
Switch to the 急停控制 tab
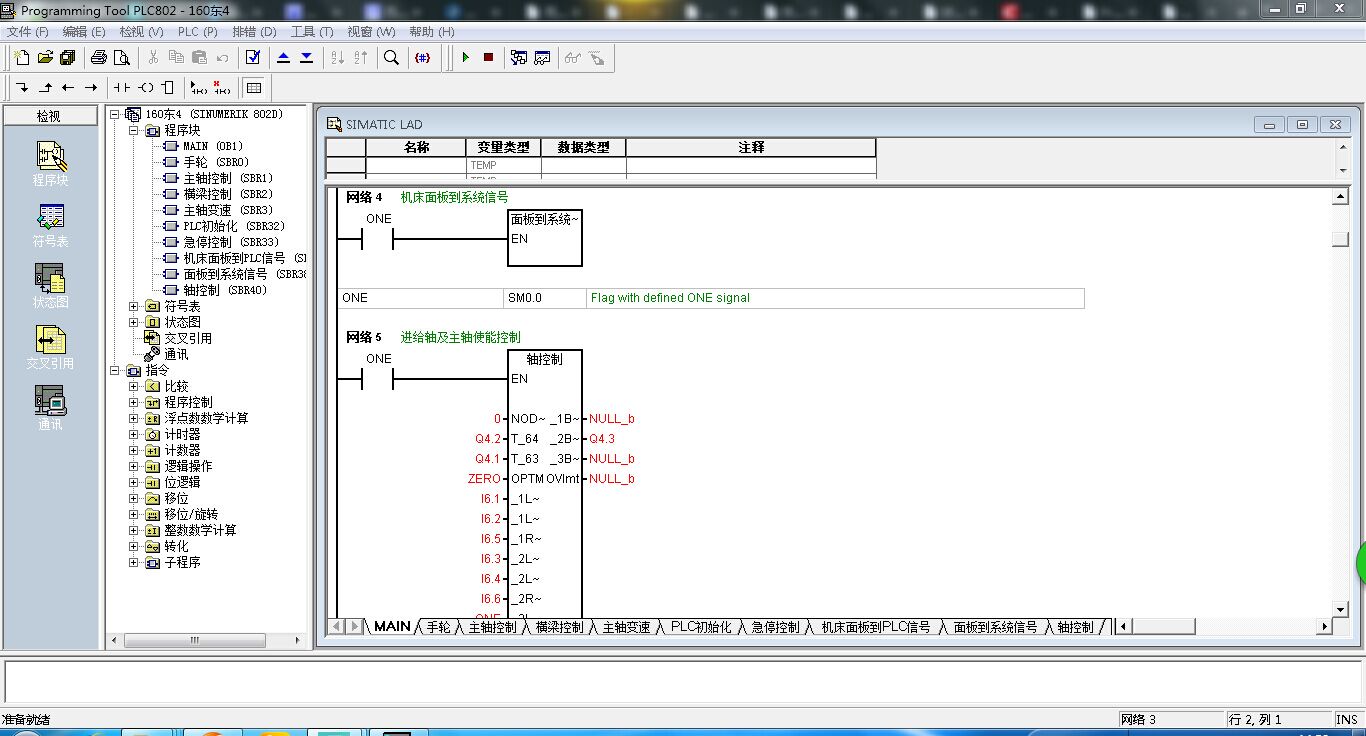775,627
